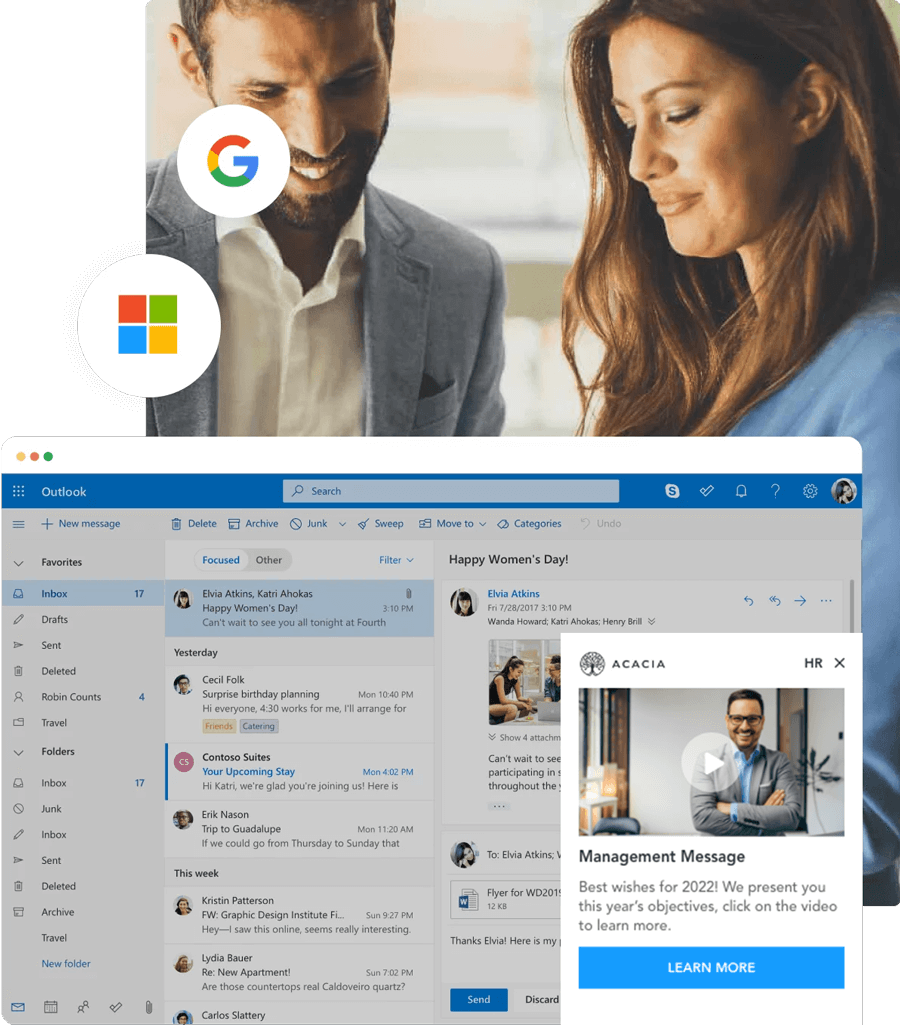Viewport: 900px width, 1025px height.
Task: Open Cecil Folk's Surprise birthday planning email
Action: [x=299, y=705]
